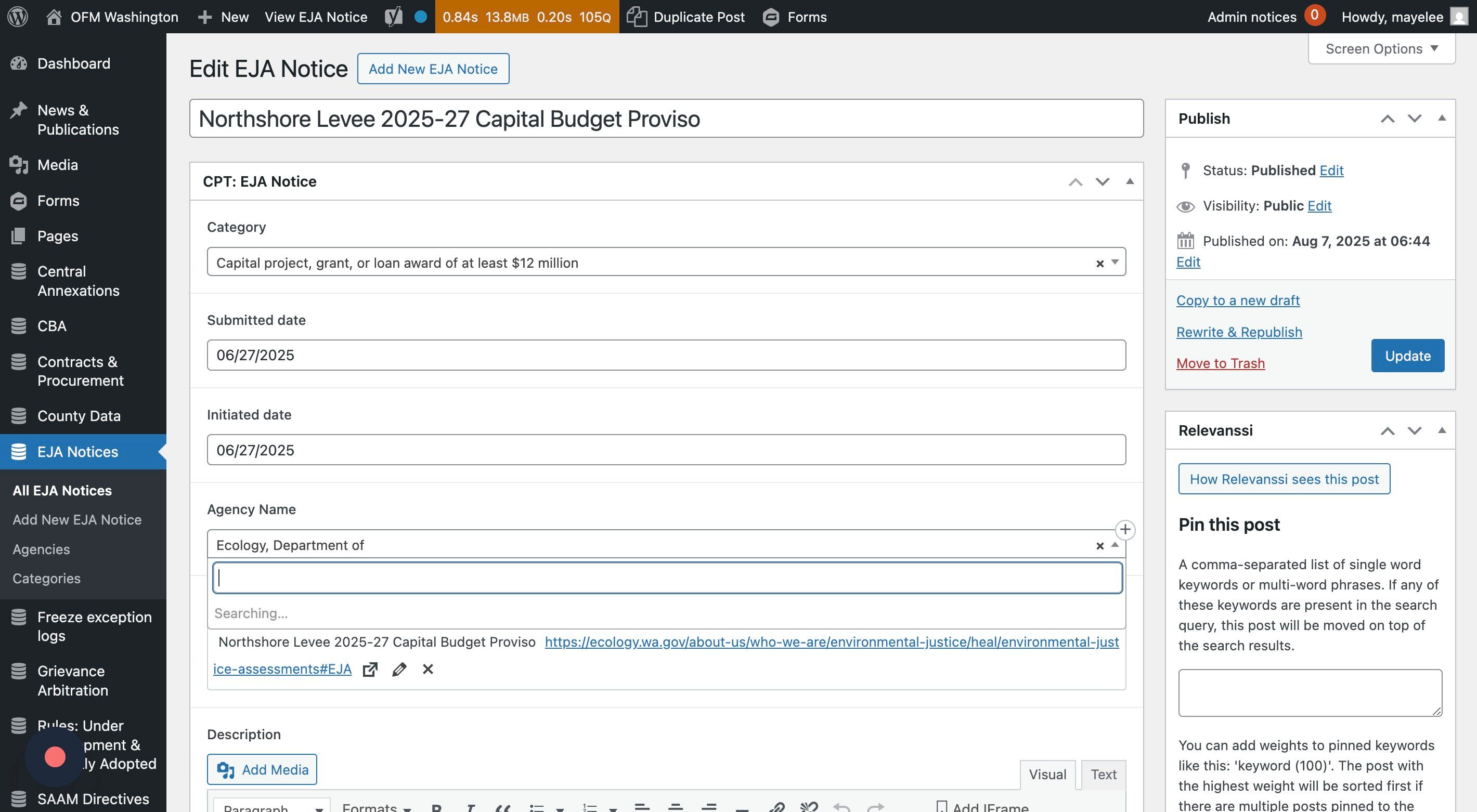Remove the linked notice with the X icon
Image resolution: width=1477 pixels, height=812 pixels.
pyautogui.click(x=427, y=670)
